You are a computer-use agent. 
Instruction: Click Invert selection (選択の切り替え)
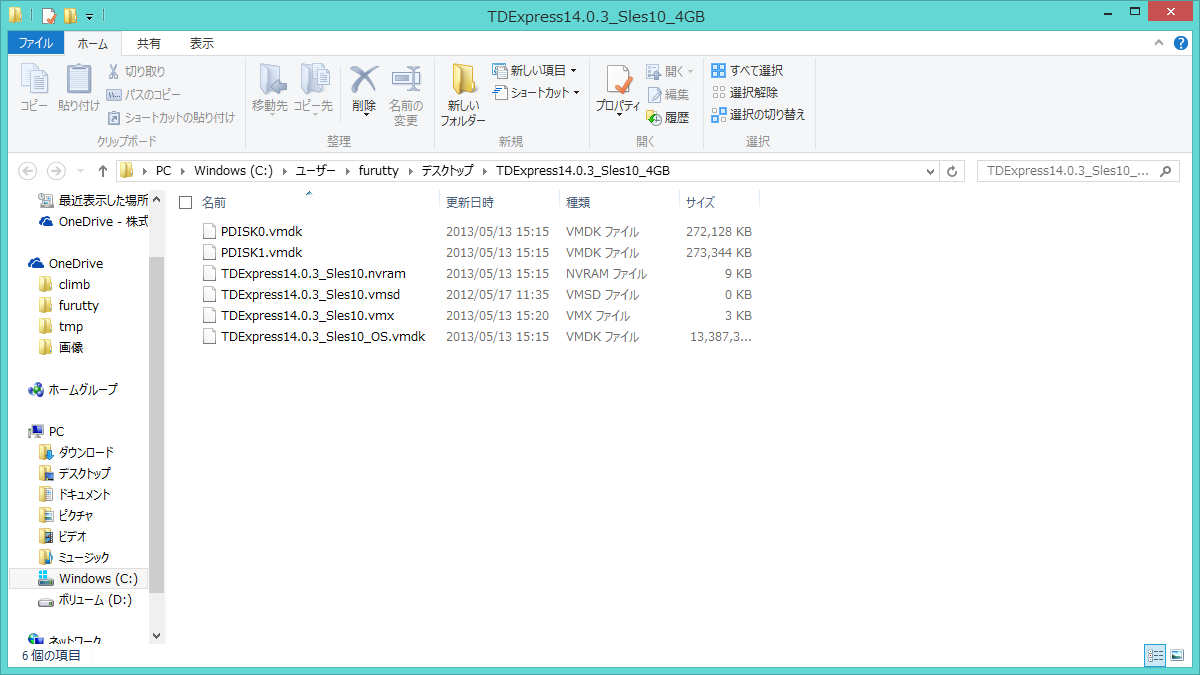[758, 114]
